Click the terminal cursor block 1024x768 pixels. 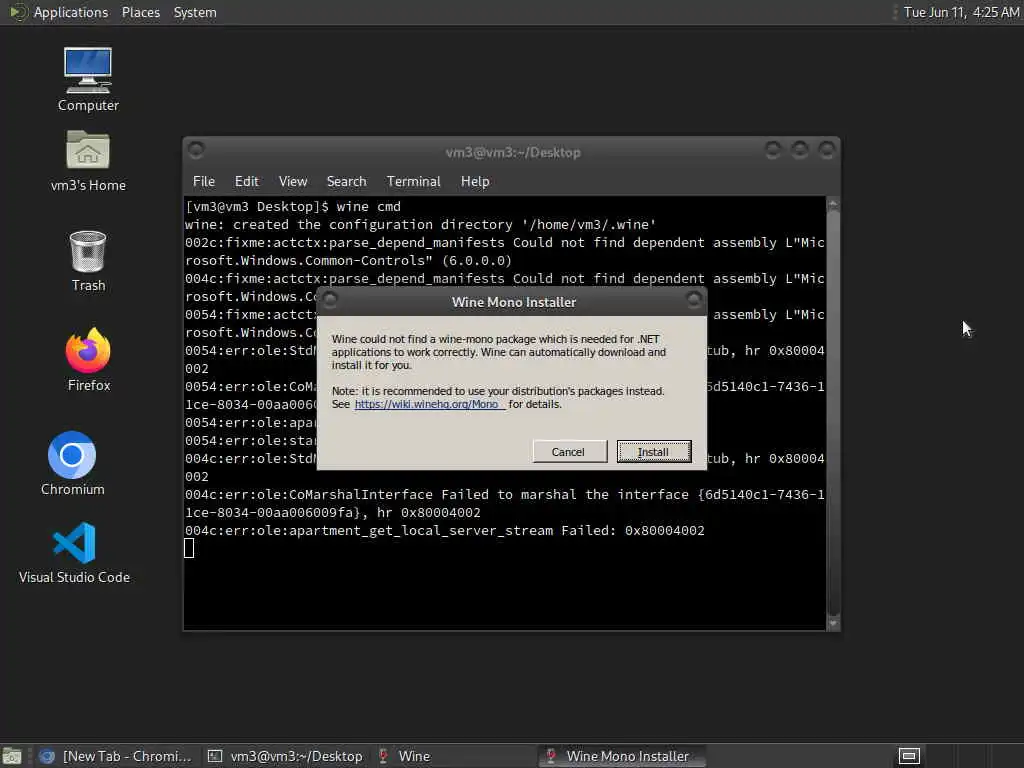tap(189, 549)
